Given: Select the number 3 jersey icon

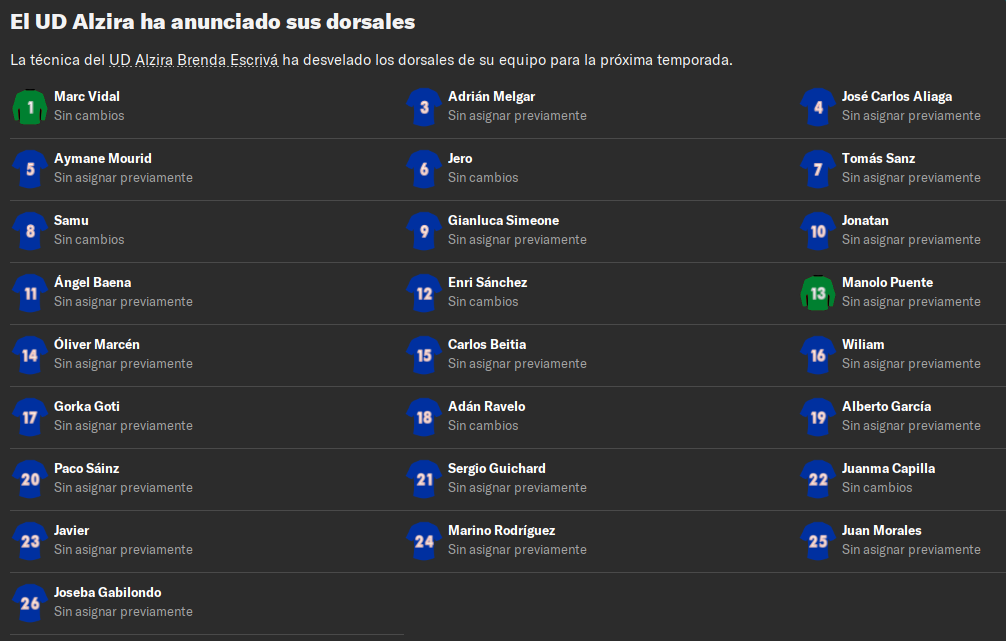Looking at the screenshot, I should click(x=424, y=107).
